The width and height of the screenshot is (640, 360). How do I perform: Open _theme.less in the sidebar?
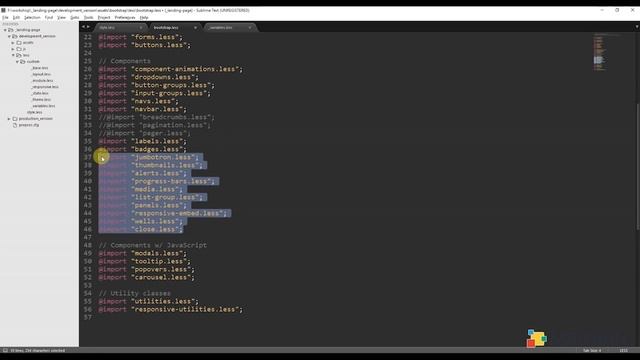point(41,100)
